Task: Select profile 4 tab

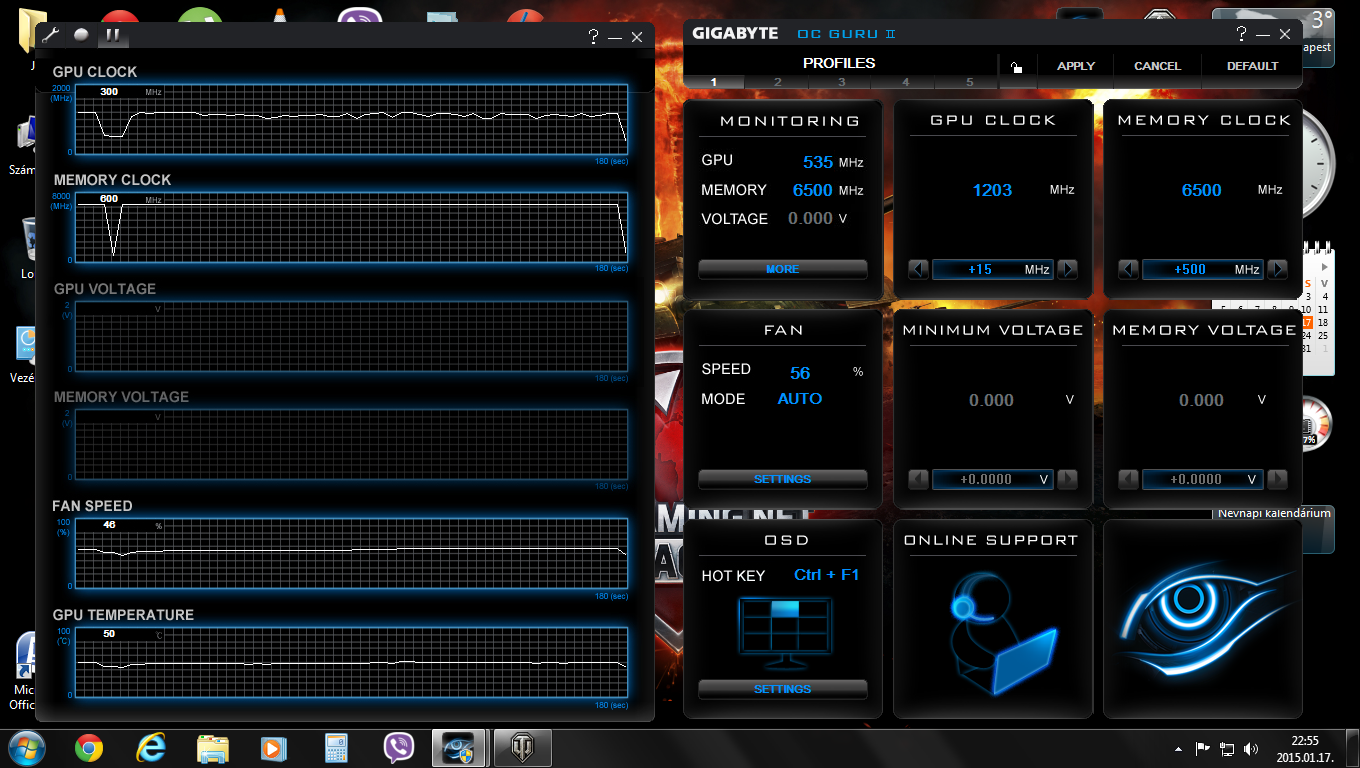Action: click(906, 82)
